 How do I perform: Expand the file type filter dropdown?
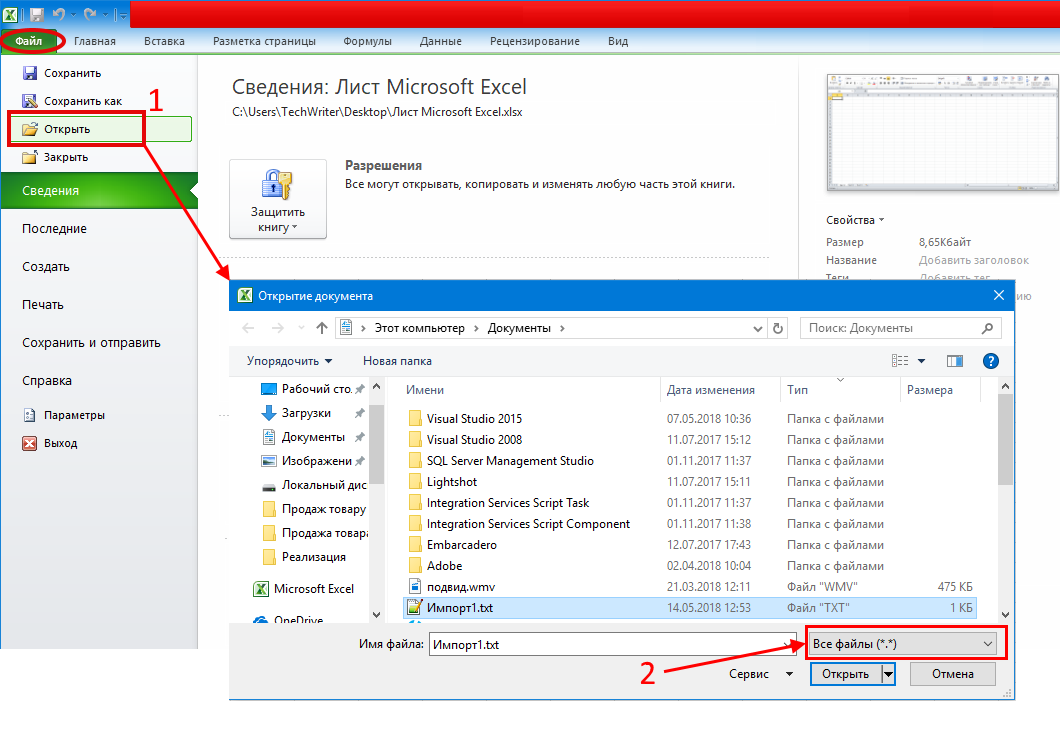coord(904,645)
